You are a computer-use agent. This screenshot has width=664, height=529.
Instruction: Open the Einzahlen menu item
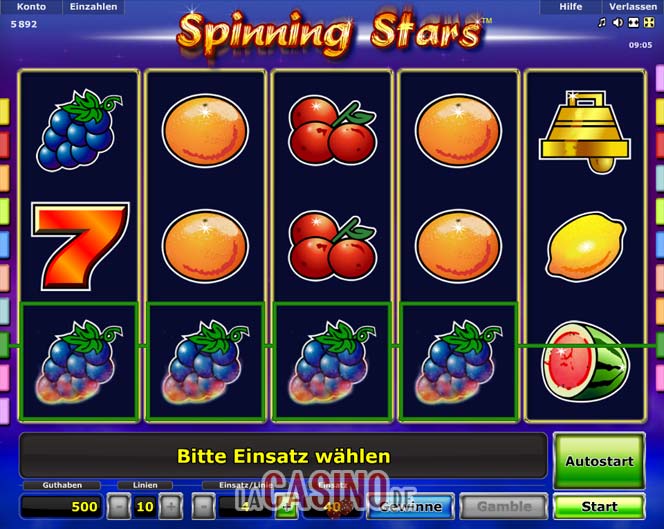coord(94,7)
